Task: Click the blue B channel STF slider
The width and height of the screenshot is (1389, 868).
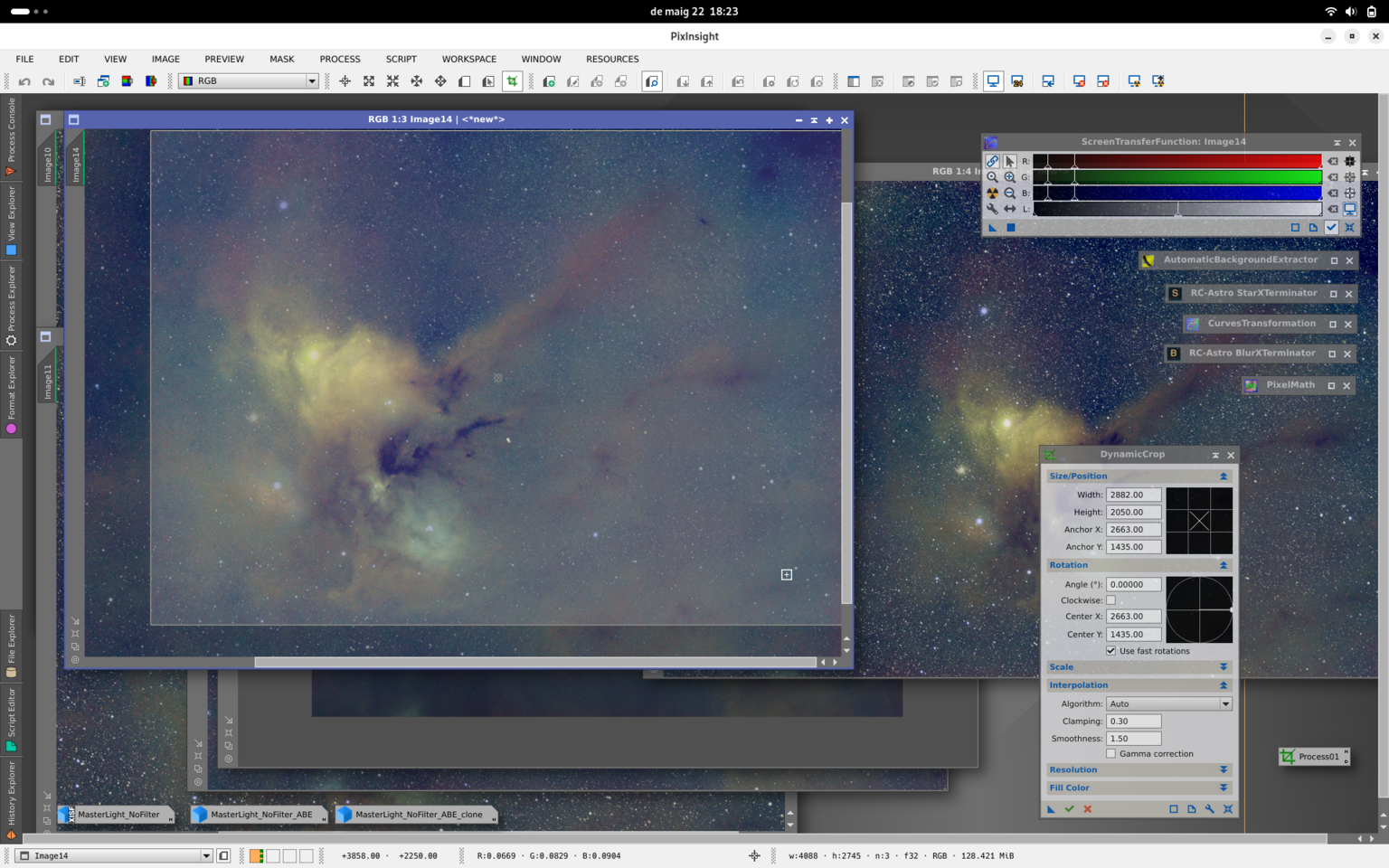Action: [1177, 193]
